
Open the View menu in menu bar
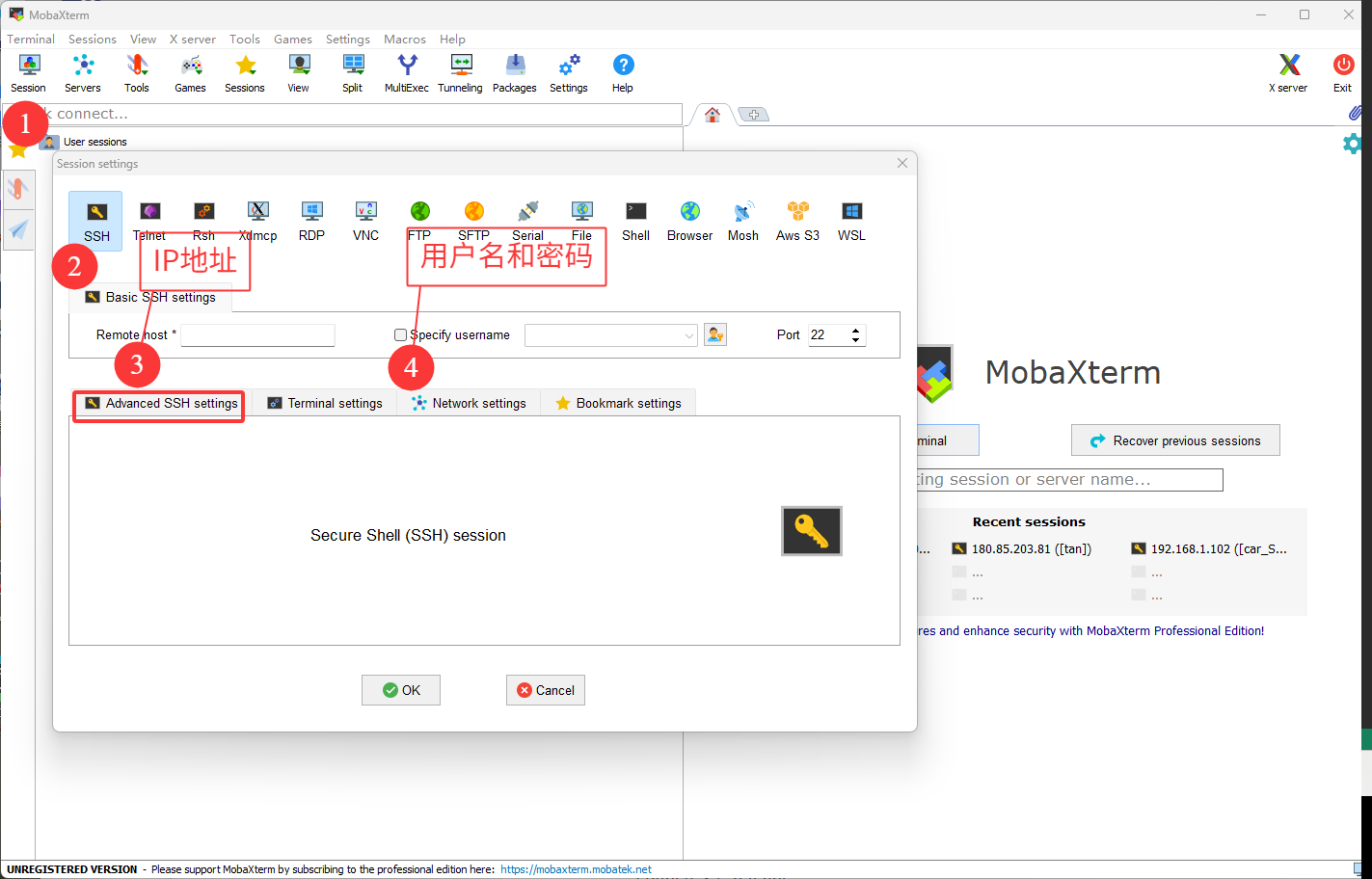144,39
